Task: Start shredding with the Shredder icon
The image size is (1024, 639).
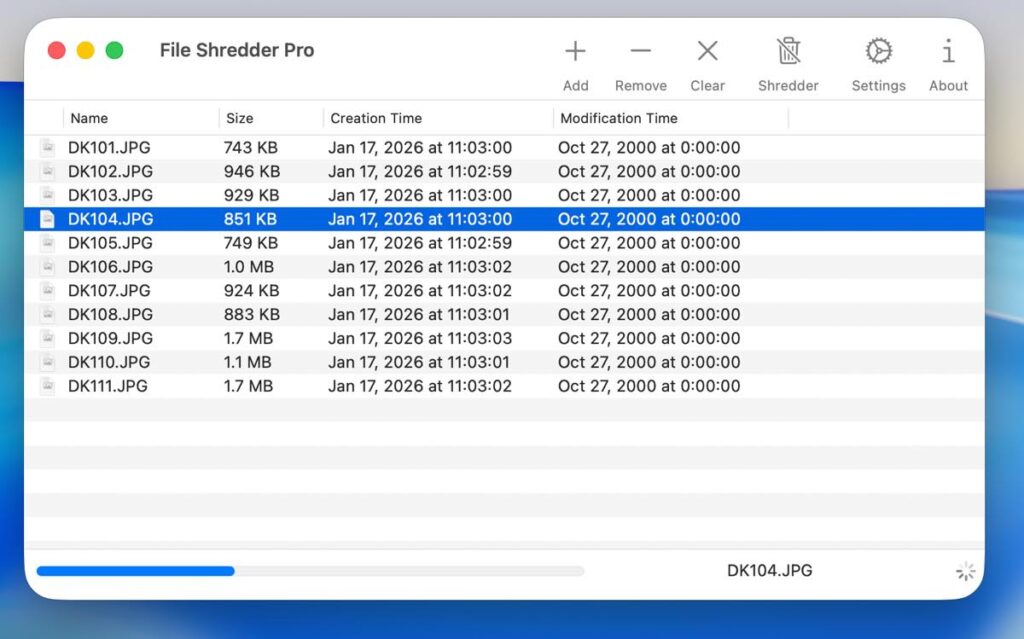Action: (x=788, y=51)
